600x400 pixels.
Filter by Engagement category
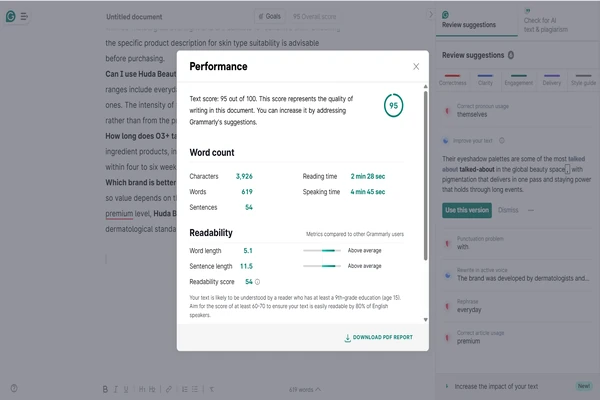(518, 80)
